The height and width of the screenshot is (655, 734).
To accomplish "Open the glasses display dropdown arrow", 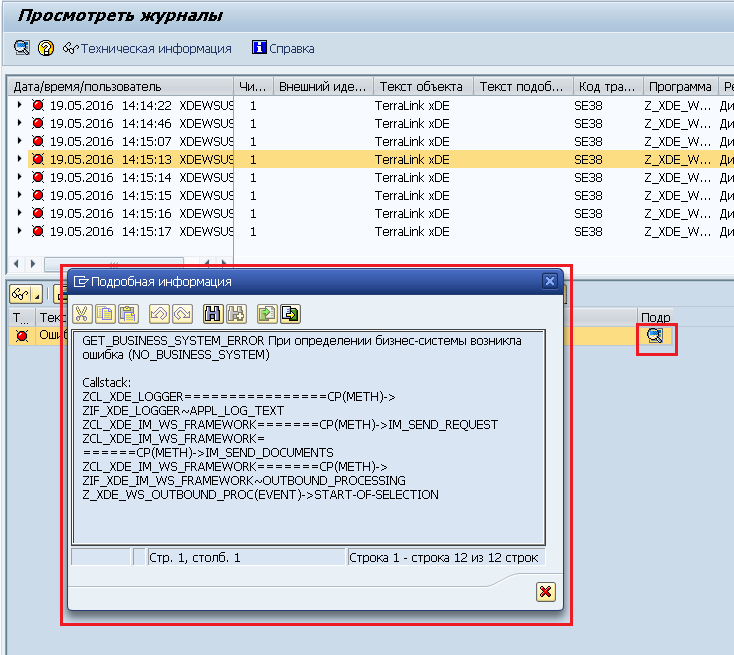I will coord(37,294).
